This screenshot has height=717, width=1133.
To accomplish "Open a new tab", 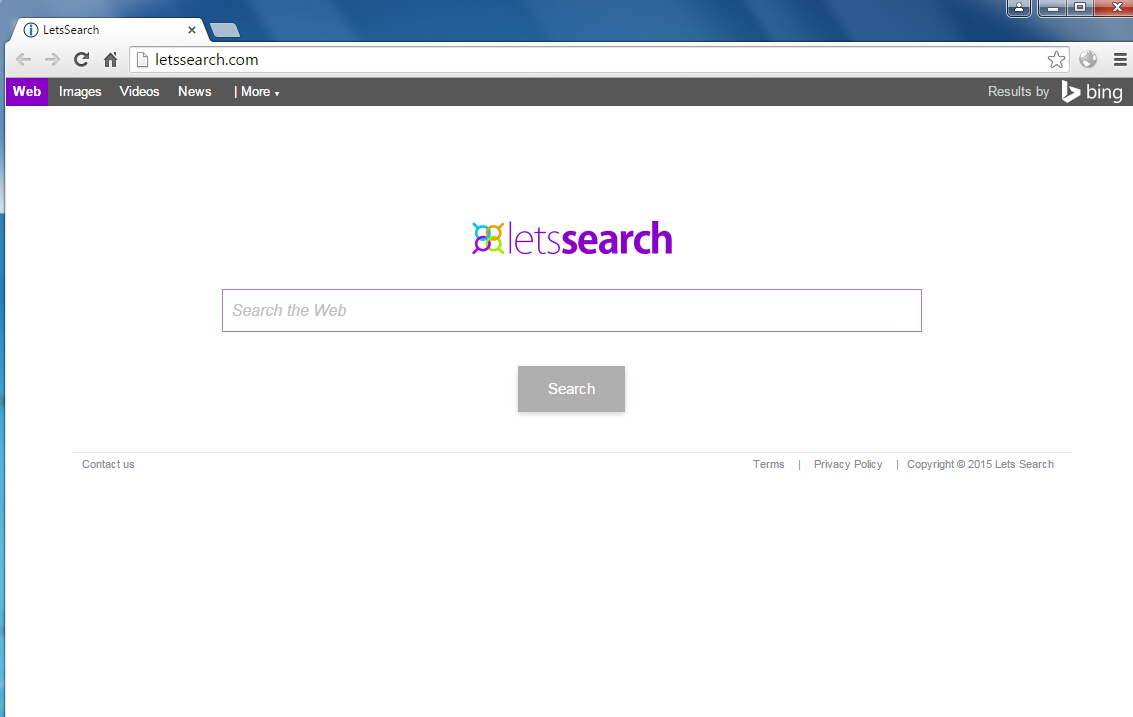I will [x=225, y=30].
